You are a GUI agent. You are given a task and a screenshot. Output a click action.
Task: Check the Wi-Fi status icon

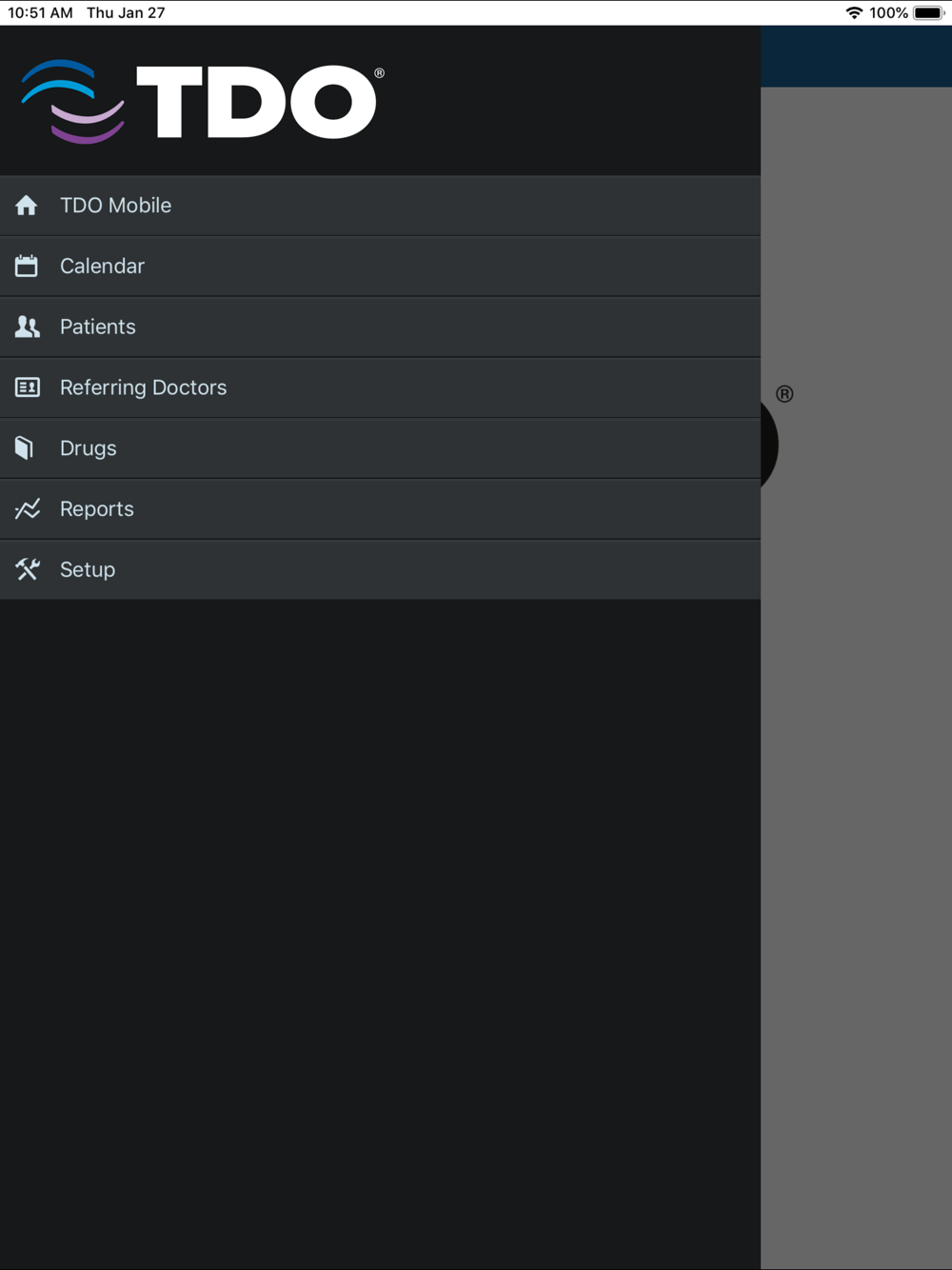pos(854,12)
